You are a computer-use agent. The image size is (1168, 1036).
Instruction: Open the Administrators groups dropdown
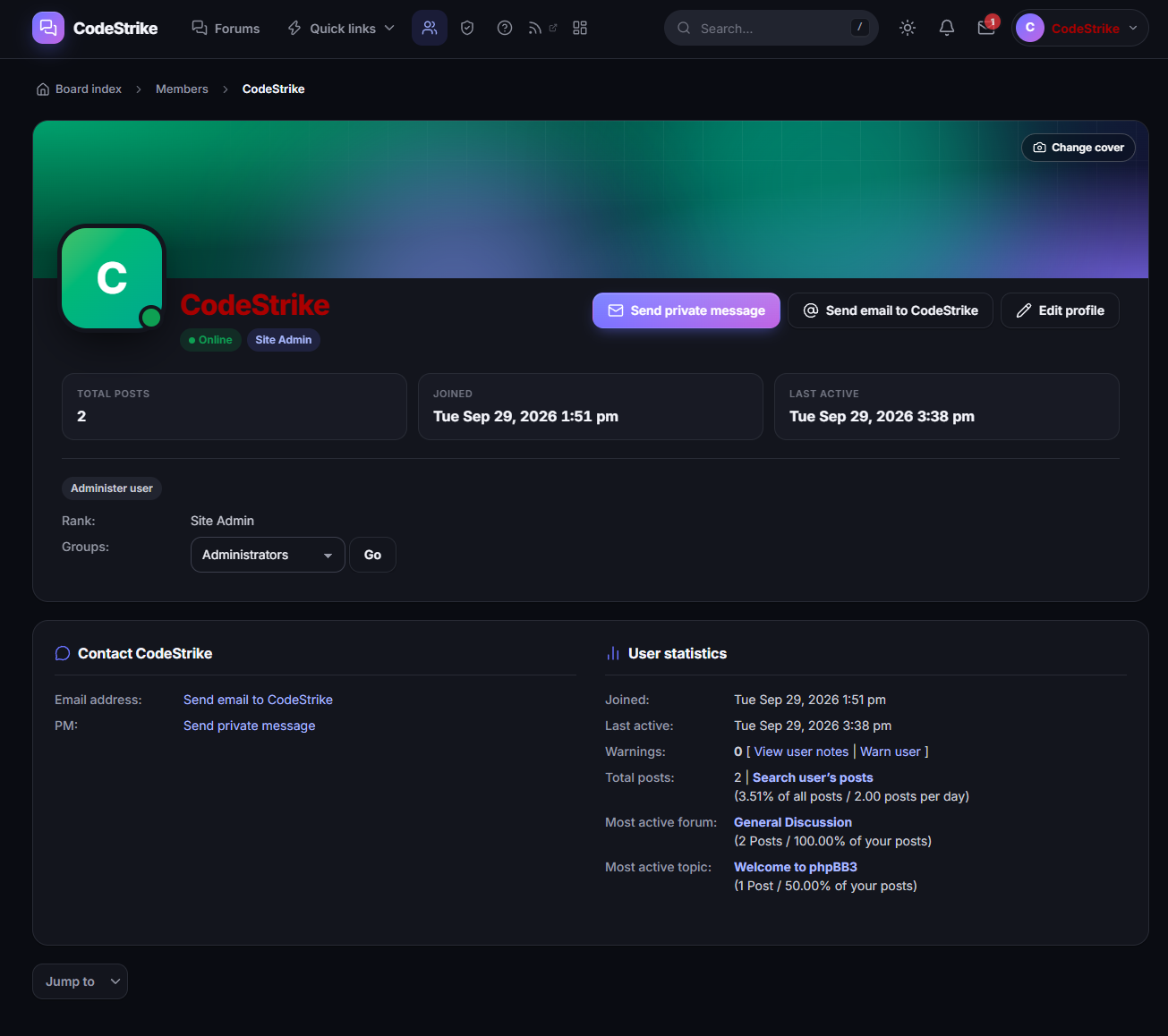[268, 555]
